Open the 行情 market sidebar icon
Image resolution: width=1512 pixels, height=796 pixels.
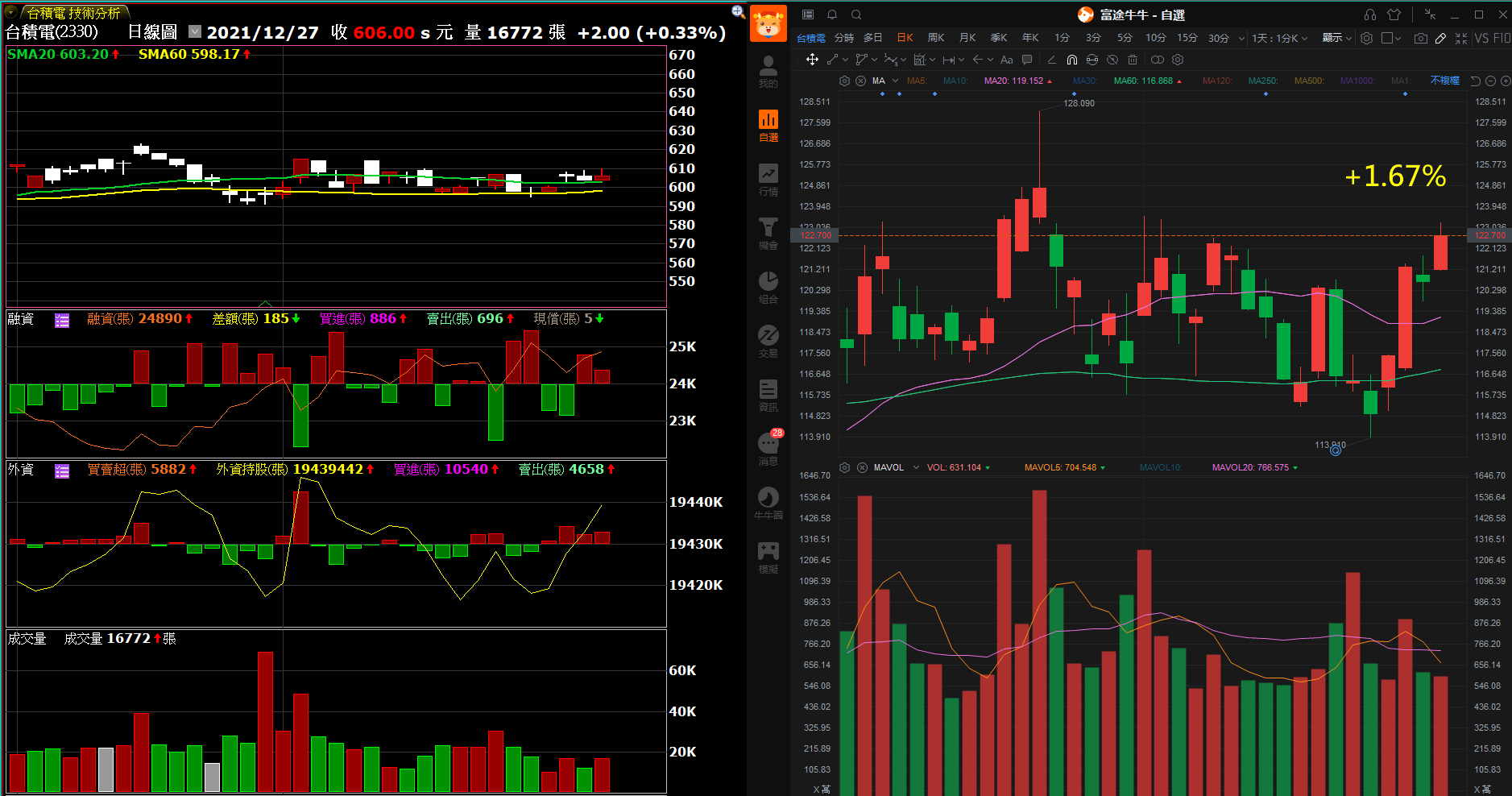click(x=768, y=179)
